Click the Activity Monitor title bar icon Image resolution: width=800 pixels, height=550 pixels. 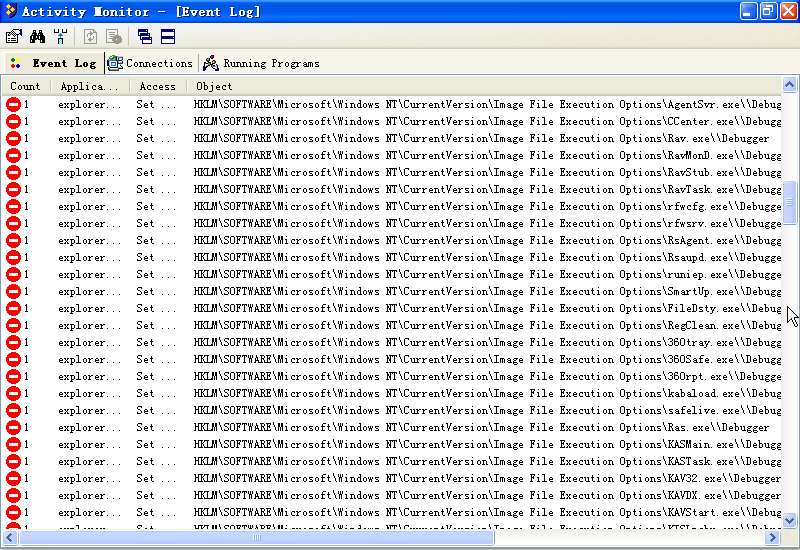pyautogui.click(x=11, y=11)
